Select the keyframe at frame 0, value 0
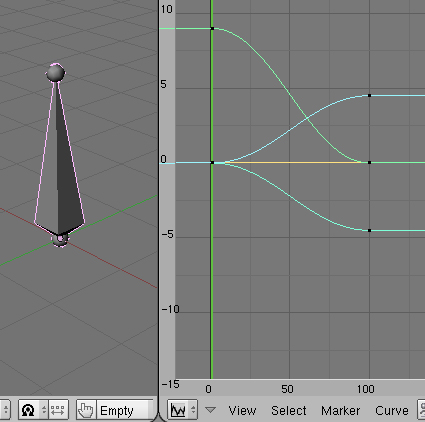This screenshot has width=425, height=422. click(212, 163)
